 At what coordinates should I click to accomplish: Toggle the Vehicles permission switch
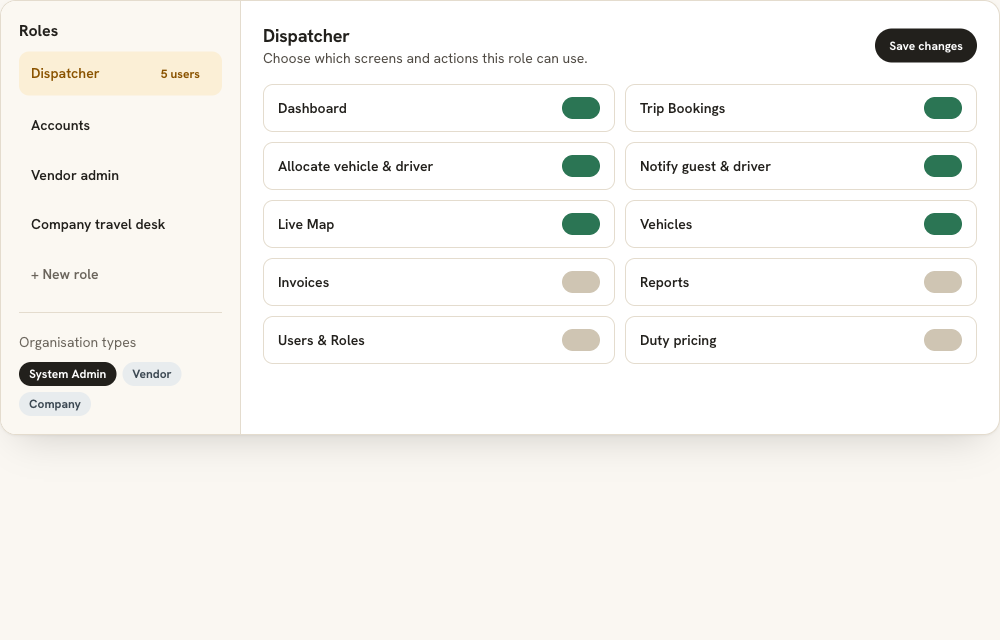943,224
